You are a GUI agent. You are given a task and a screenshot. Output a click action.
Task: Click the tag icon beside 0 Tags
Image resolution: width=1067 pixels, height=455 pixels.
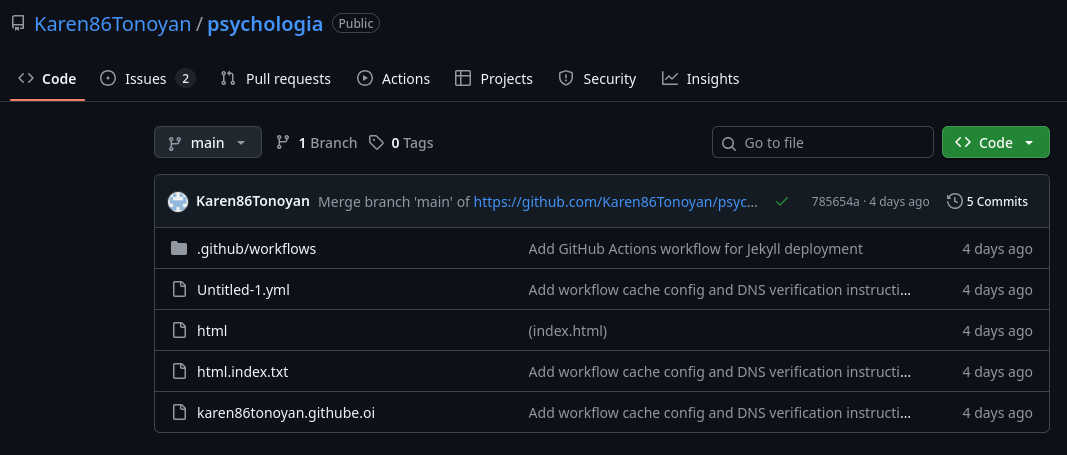point(376,143)
